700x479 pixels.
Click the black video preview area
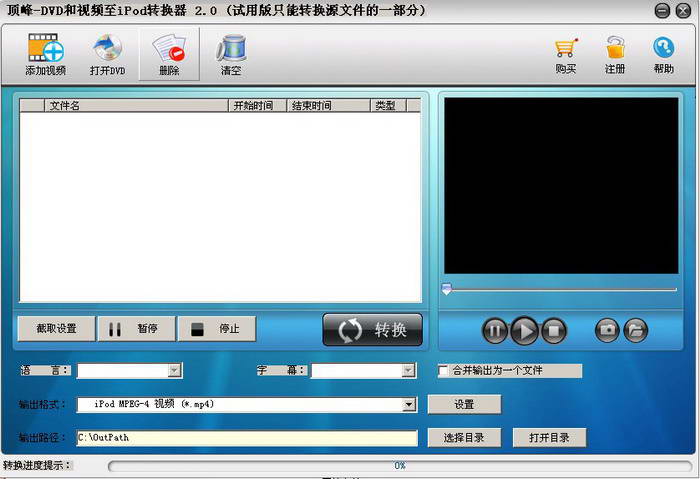[561, 186]
